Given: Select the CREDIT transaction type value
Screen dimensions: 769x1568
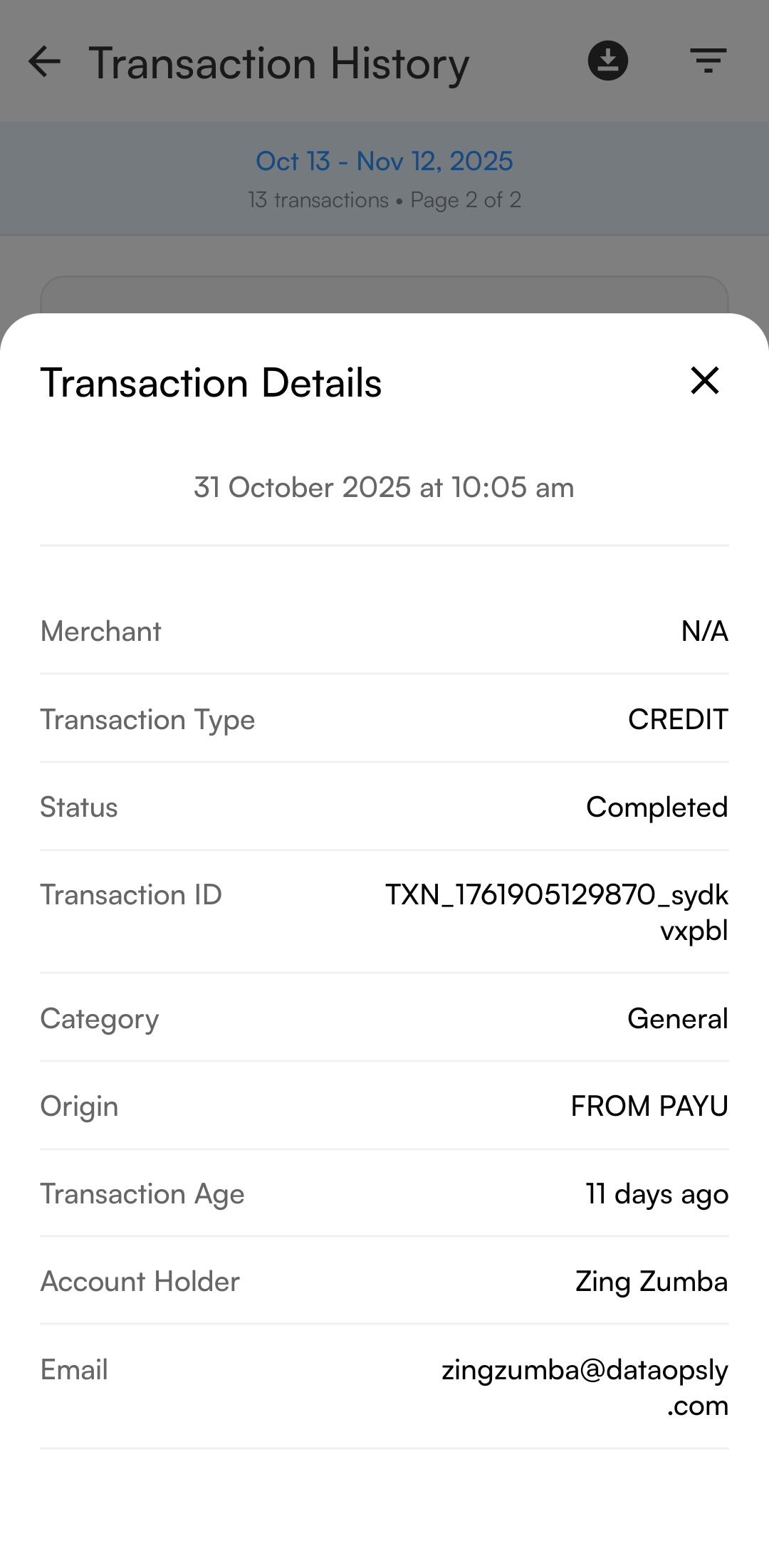Looking at the screenshot, I should [677, 719].
